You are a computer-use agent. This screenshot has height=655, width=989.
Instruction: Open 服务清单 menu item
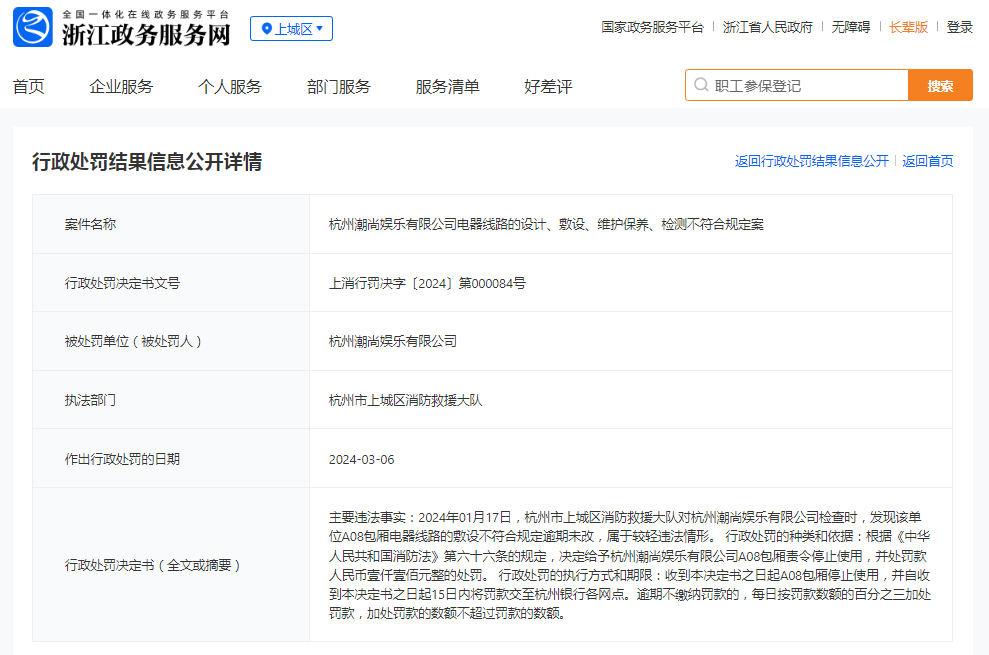[x=447, y=86]
